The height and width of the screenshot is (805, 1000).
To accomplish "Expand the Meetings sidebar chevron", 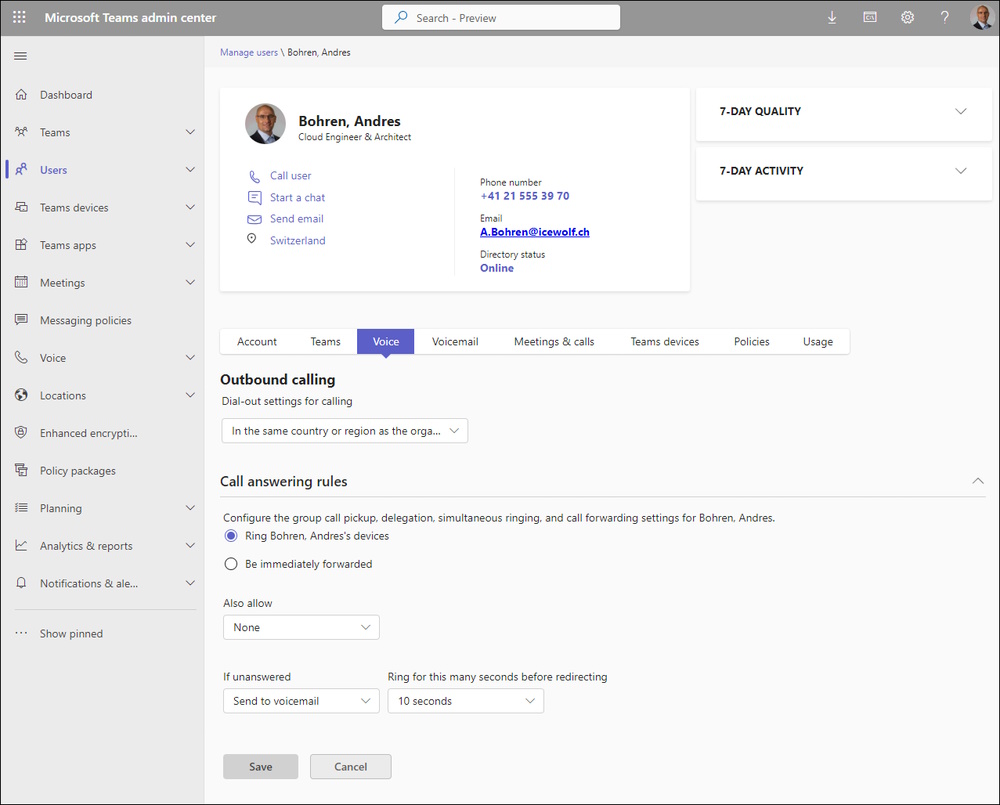I will (x=190, y=282).
